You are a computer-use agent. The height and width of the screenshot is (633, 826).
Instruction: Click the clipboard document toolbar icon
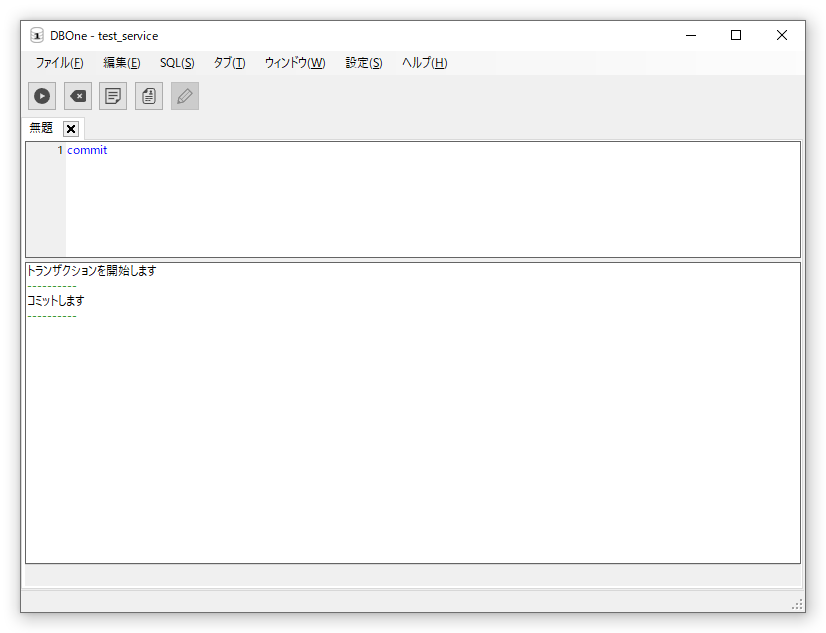point(149,96)
